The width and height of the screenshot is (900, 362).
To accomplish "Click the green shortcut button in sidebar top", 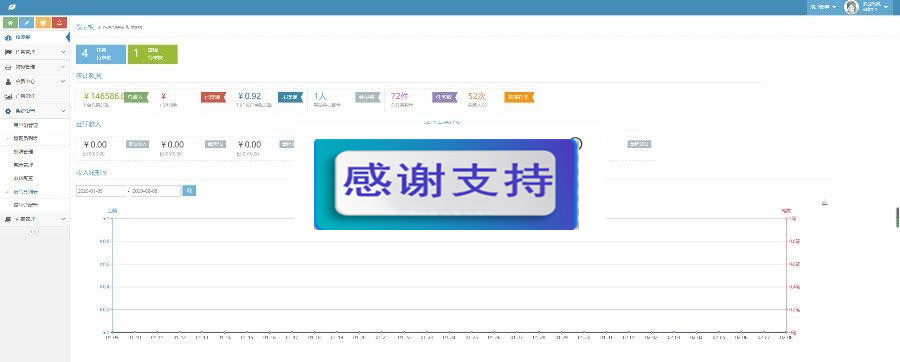I will tap(10, 23).
